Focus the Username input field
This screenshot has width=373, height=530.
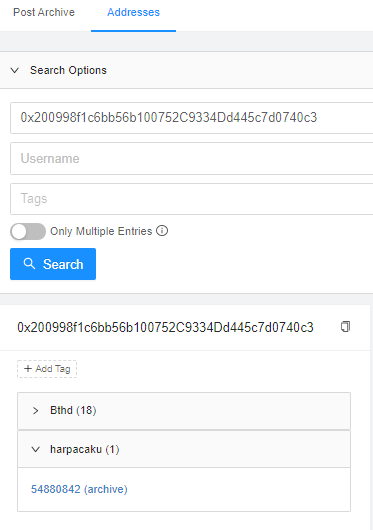(192, 159)
